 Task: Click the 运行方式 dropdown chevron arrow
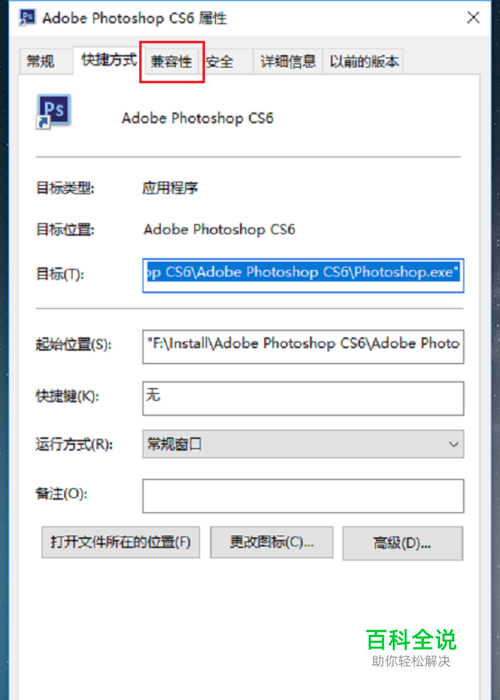pyautogui.click(x=454, y=444)
